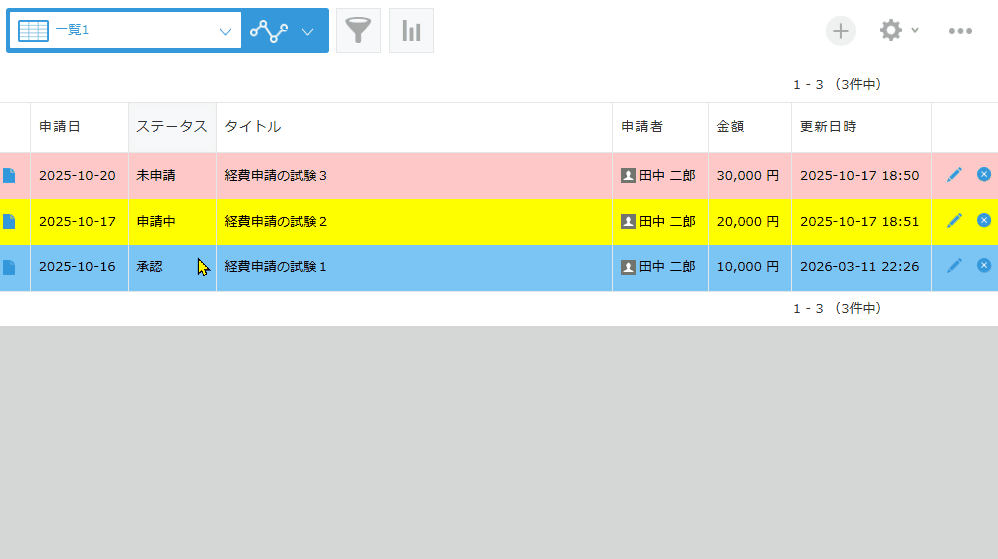Sort by the 申請日 column header
This screenshot has width=998, height=559.
click(60, 127)
